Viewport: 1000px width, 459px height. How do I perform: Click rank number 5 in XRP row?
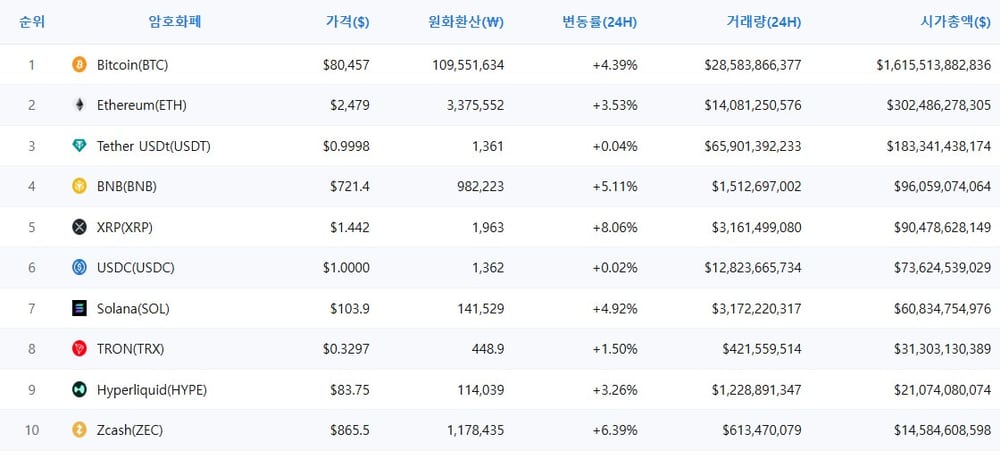[32, 228]
